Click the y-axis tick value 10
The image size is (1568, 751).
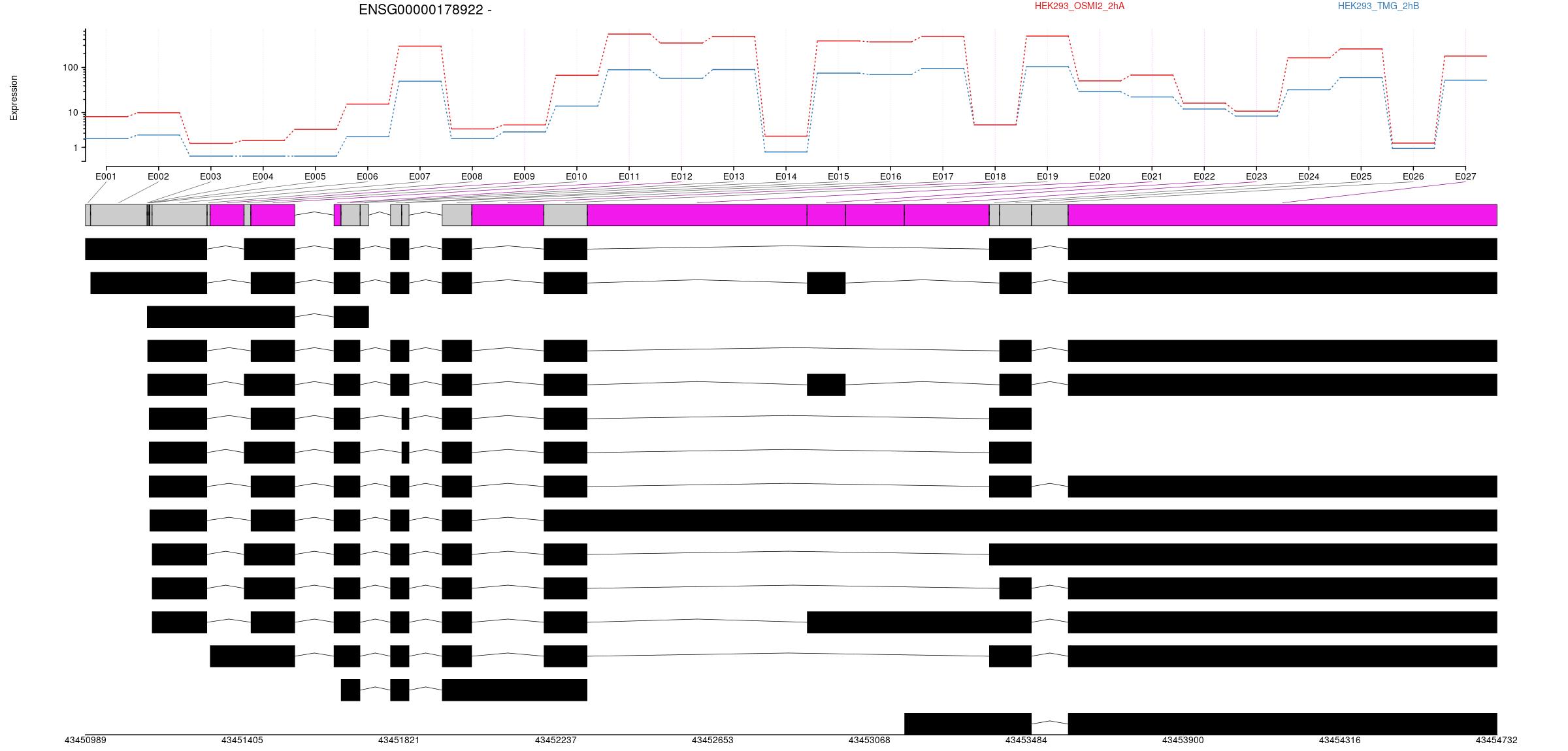(73, 112)
